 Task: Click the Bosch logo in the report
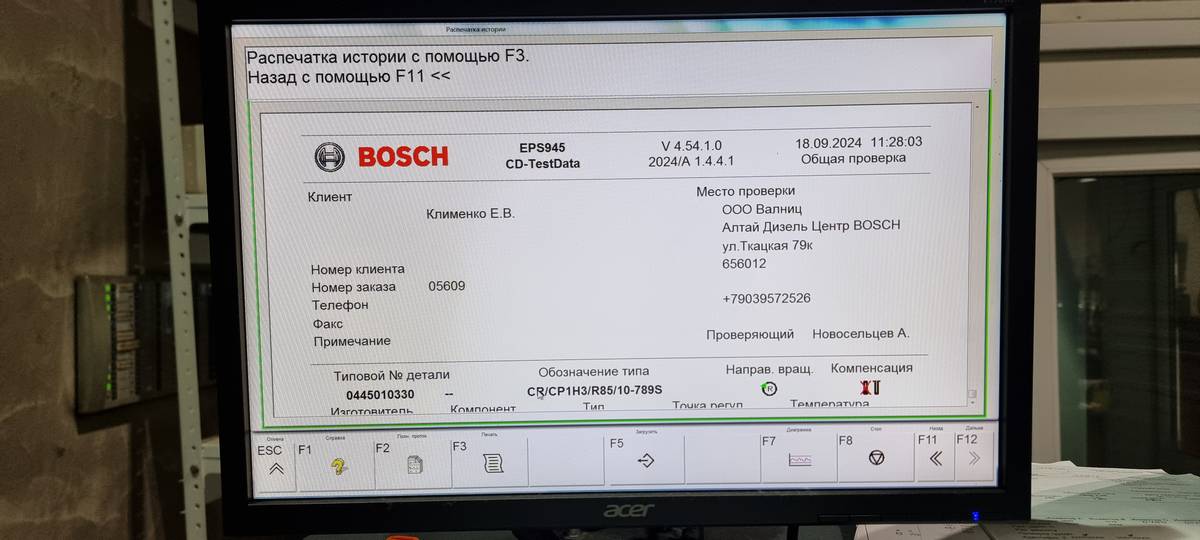(x=381, y=157)
